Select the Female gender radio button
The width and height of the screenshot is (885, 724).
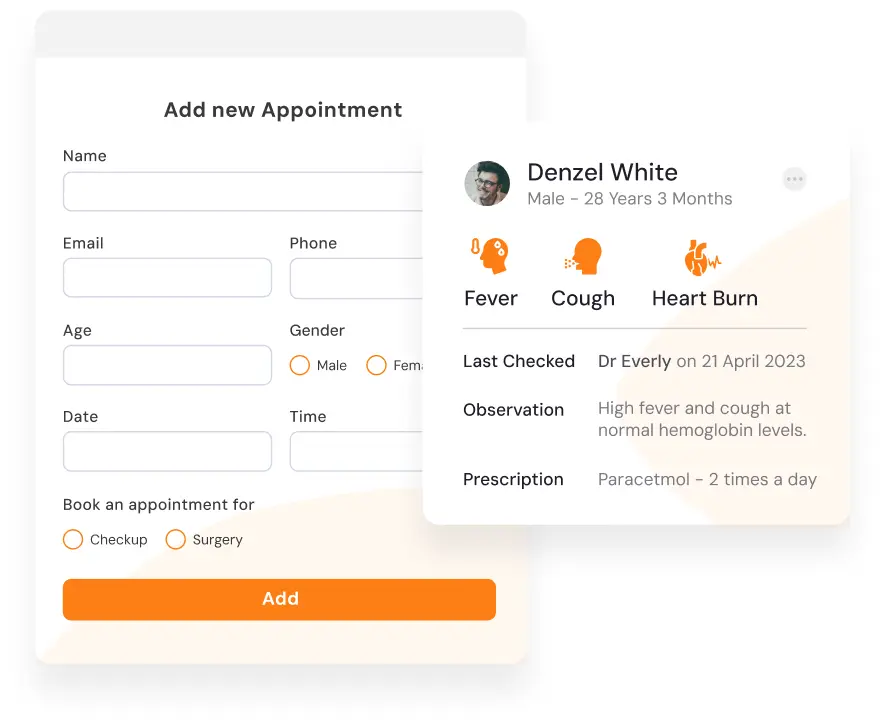[x=376, y=365]
